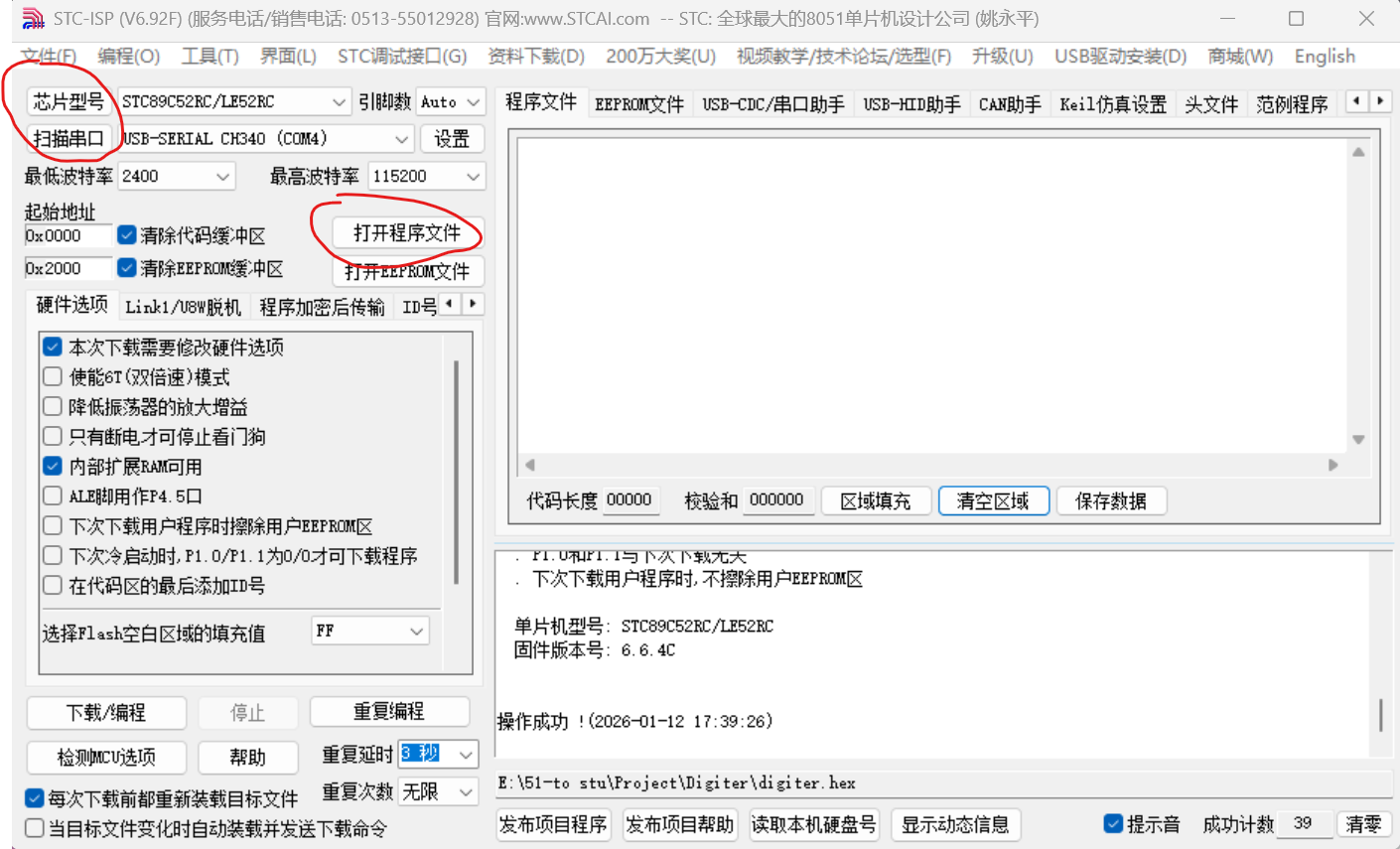
Task: Click 打开程序文件 button
Action: 407,232
